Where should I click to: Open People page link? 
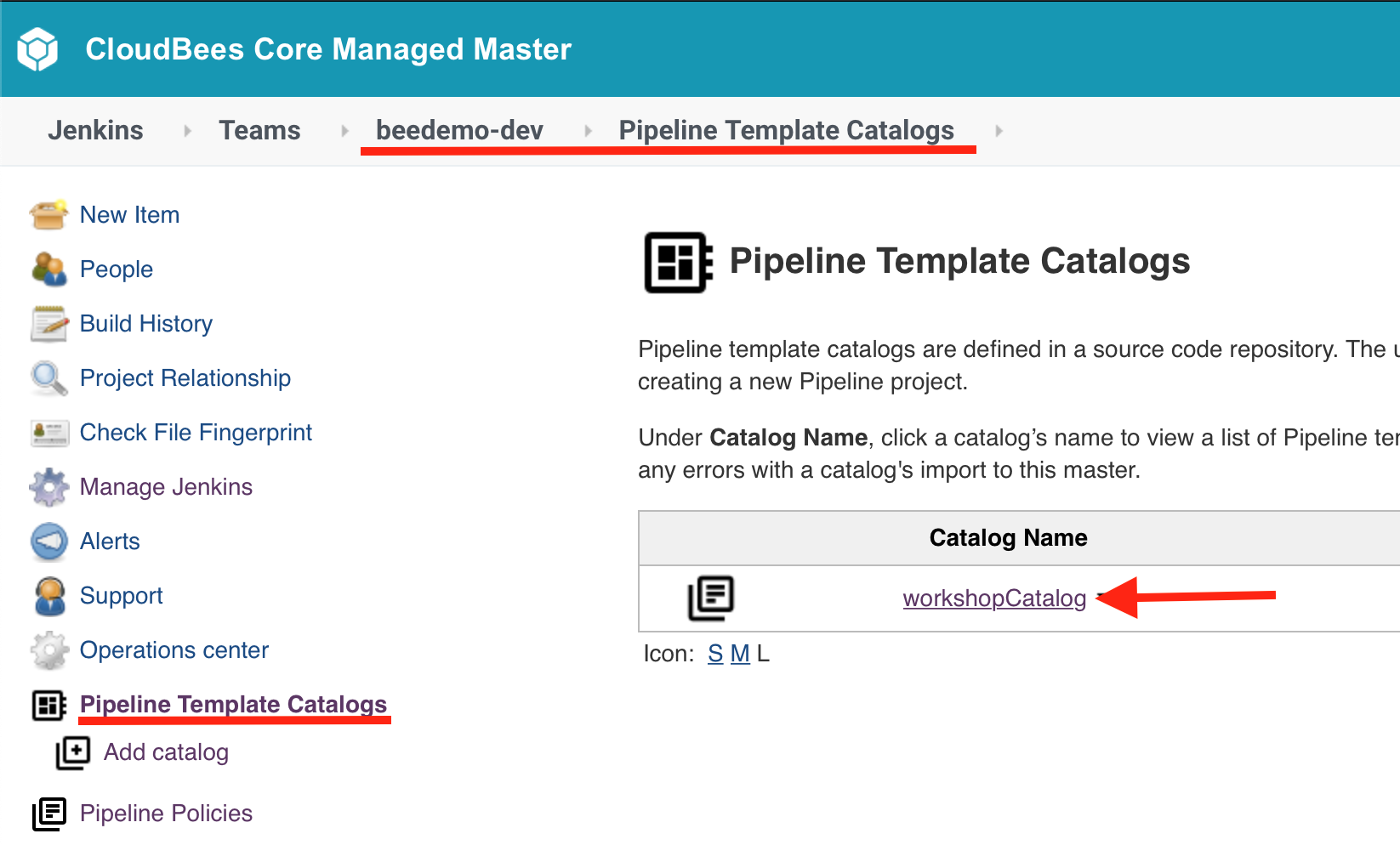point(117,269)
